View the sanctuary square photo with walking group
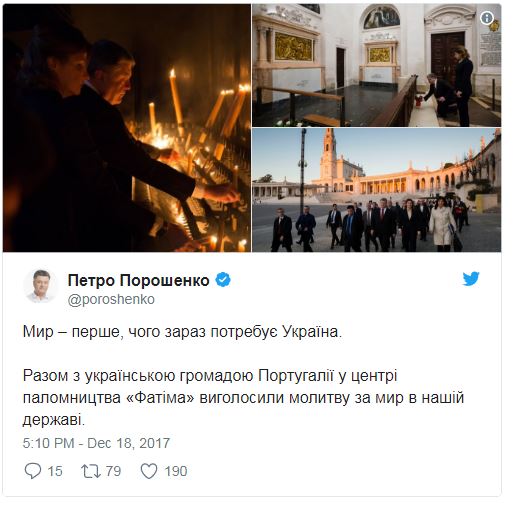 coord(377,190)
